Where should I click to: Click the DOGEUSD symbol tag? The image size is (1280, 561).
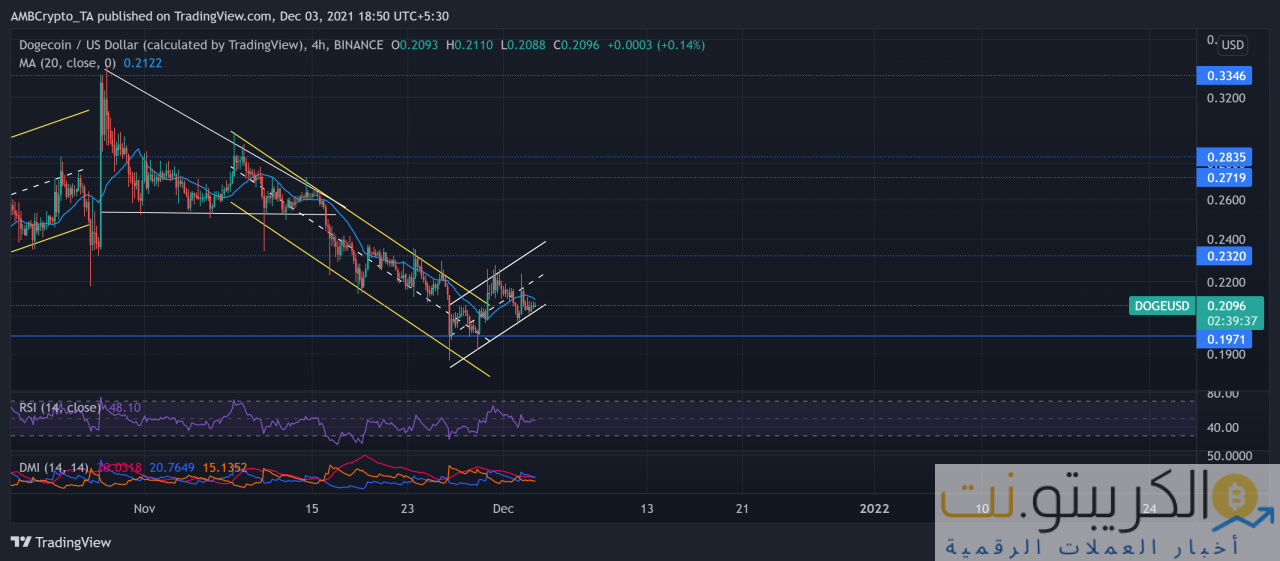1161,306
